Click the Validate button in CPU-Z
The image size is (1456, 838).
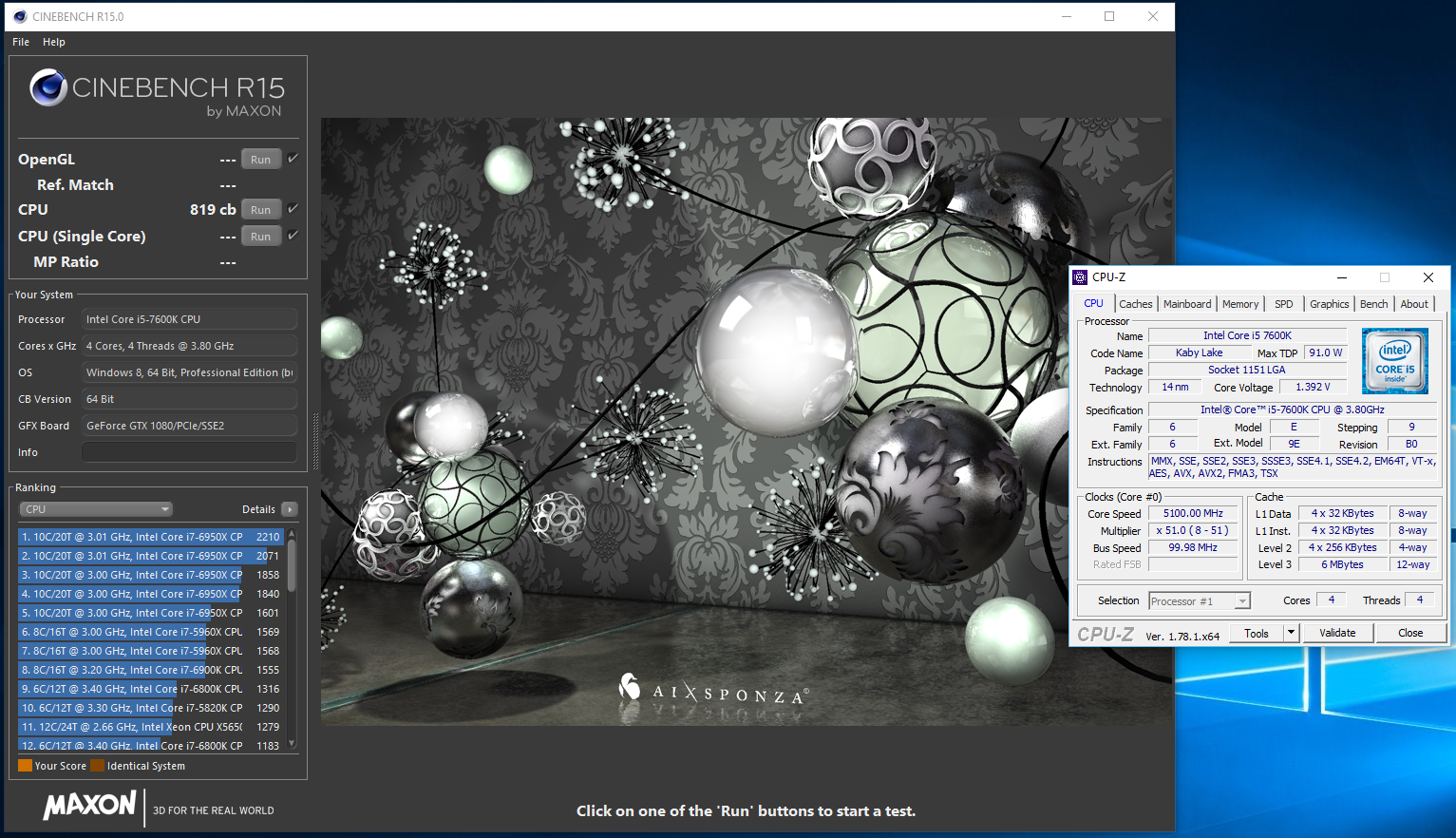click(1337, 633)
